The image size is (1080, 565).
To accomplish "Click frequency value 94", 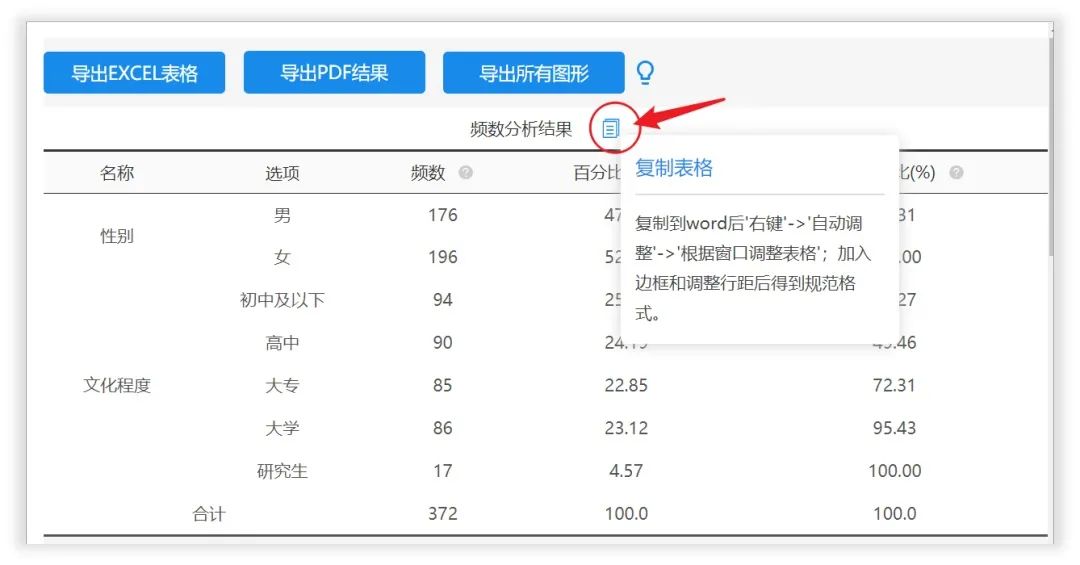I will [x=443, y=300].
